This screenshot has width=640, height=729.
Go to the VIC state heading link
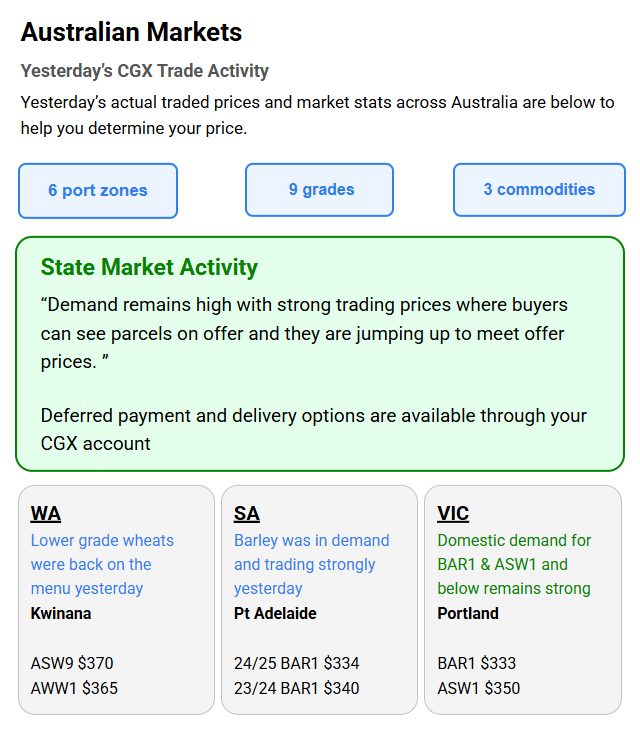(x=453, y=514)
